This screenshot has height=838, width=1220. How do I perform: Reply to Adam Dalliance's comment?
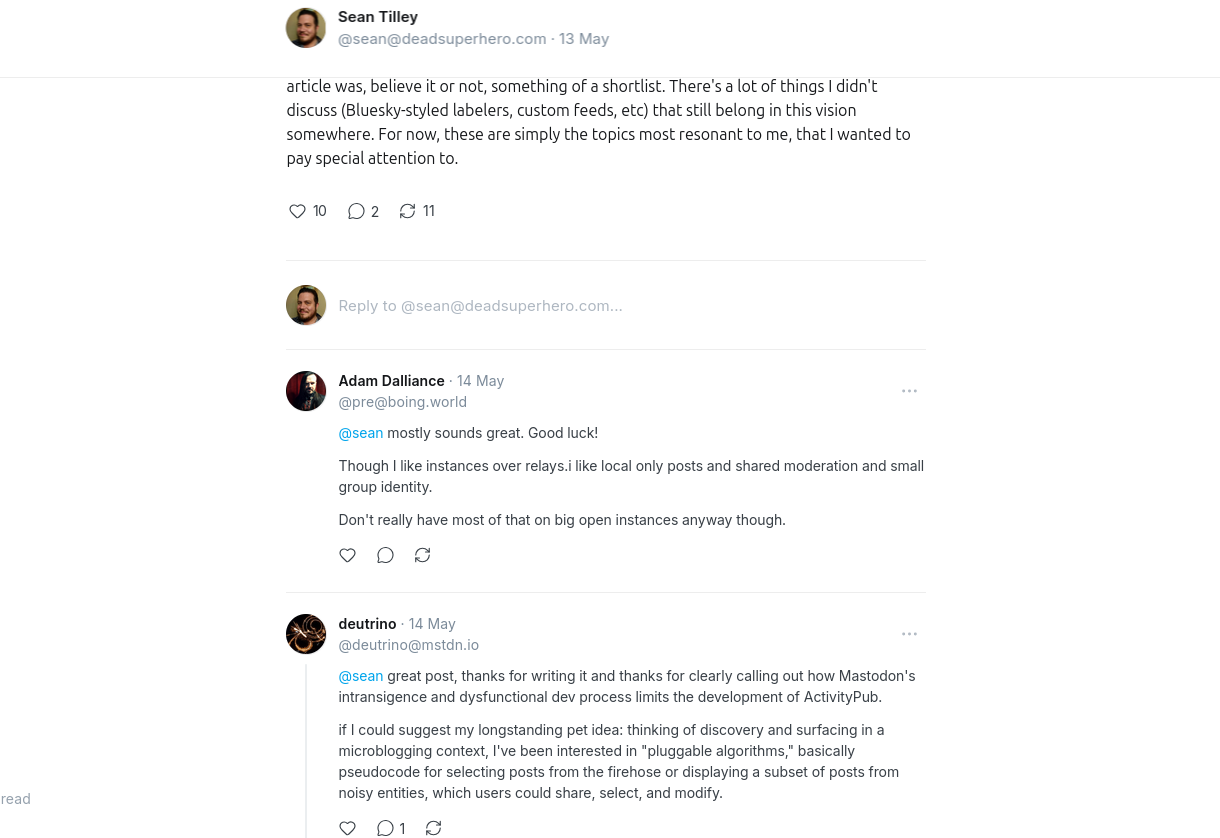coord(385,555)
